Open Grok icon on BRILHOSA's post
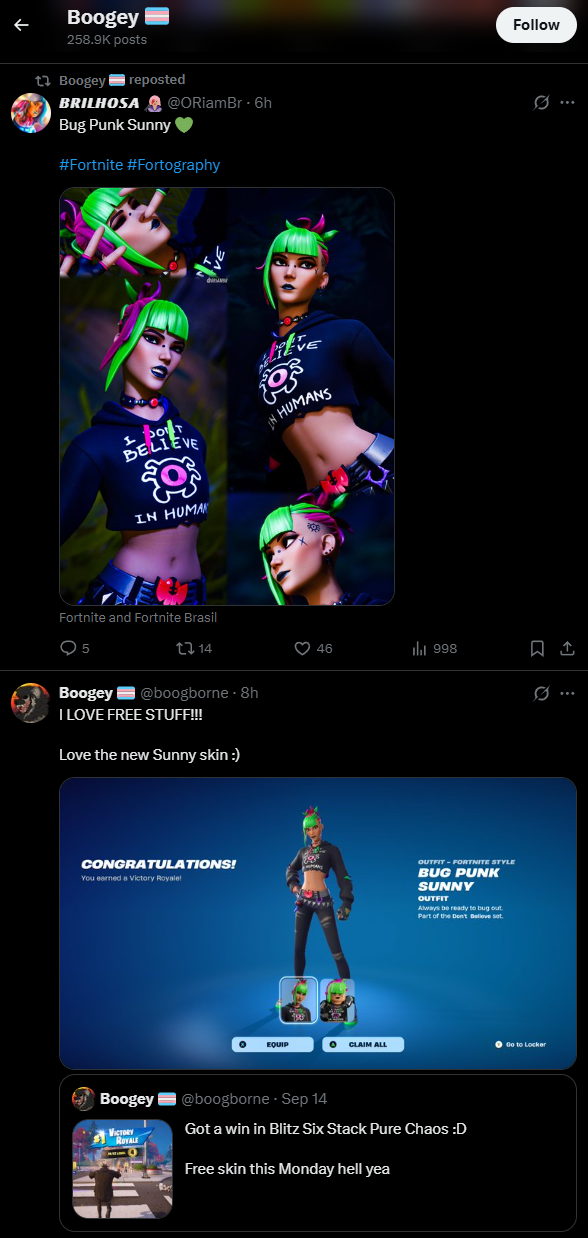 (542, 103)
